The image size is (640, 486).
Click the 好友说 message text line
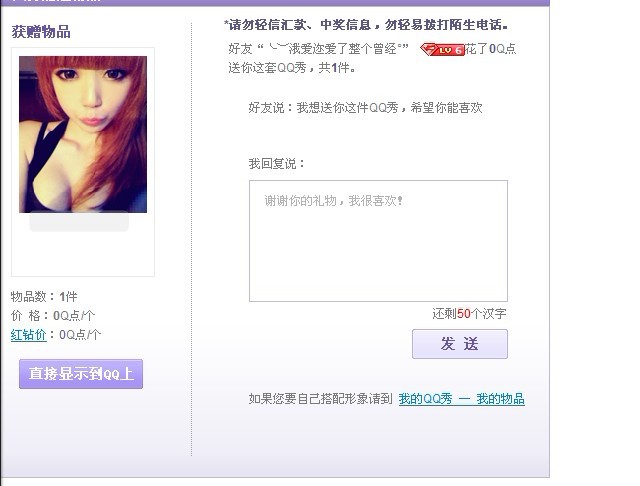365,108
